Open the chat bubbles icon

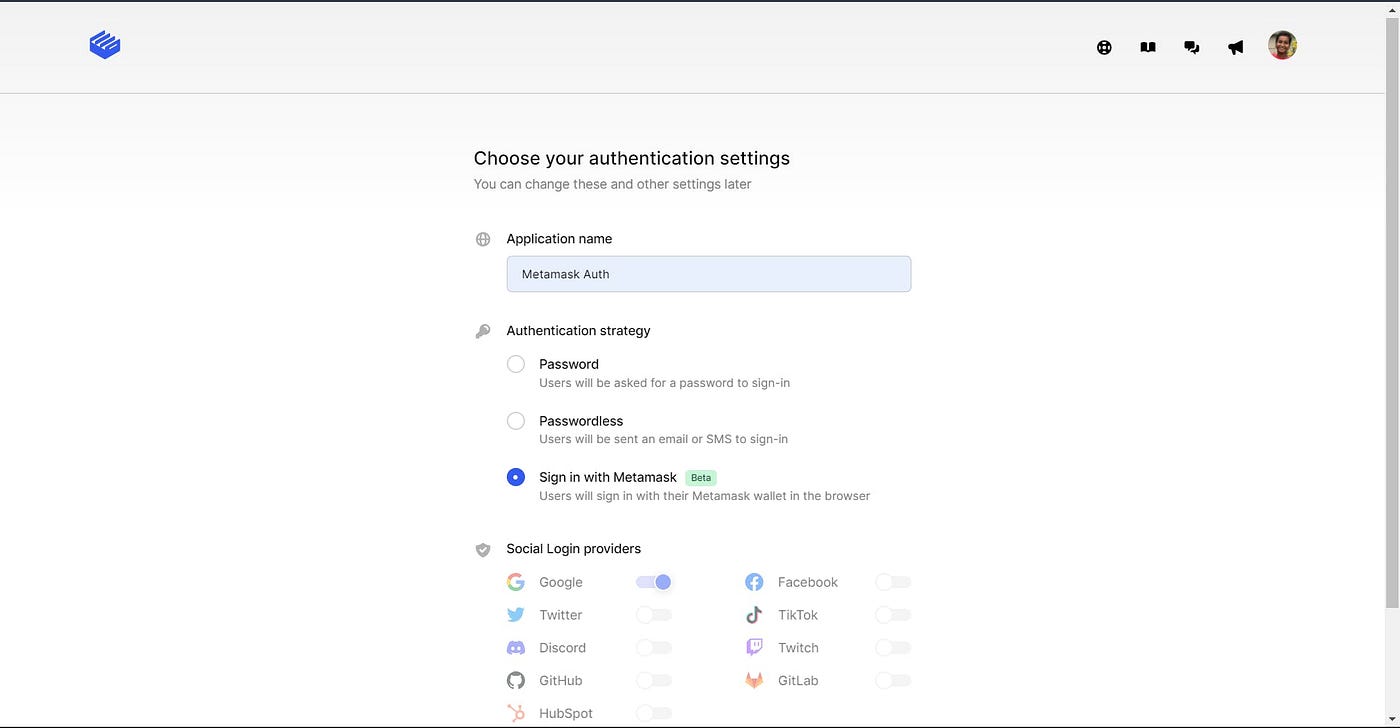pos(1192,47)
